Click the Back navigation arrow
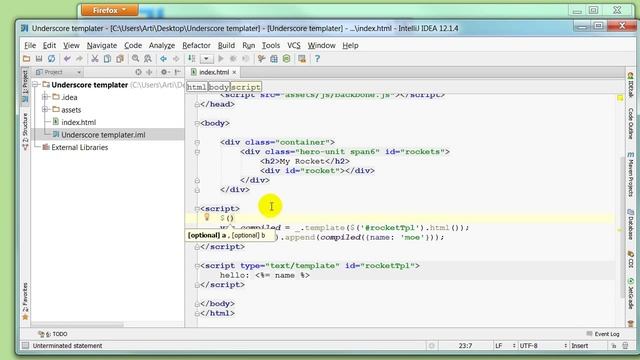Image resolution: width=640 pixels, height=360 pixels. tap(163, 59)
